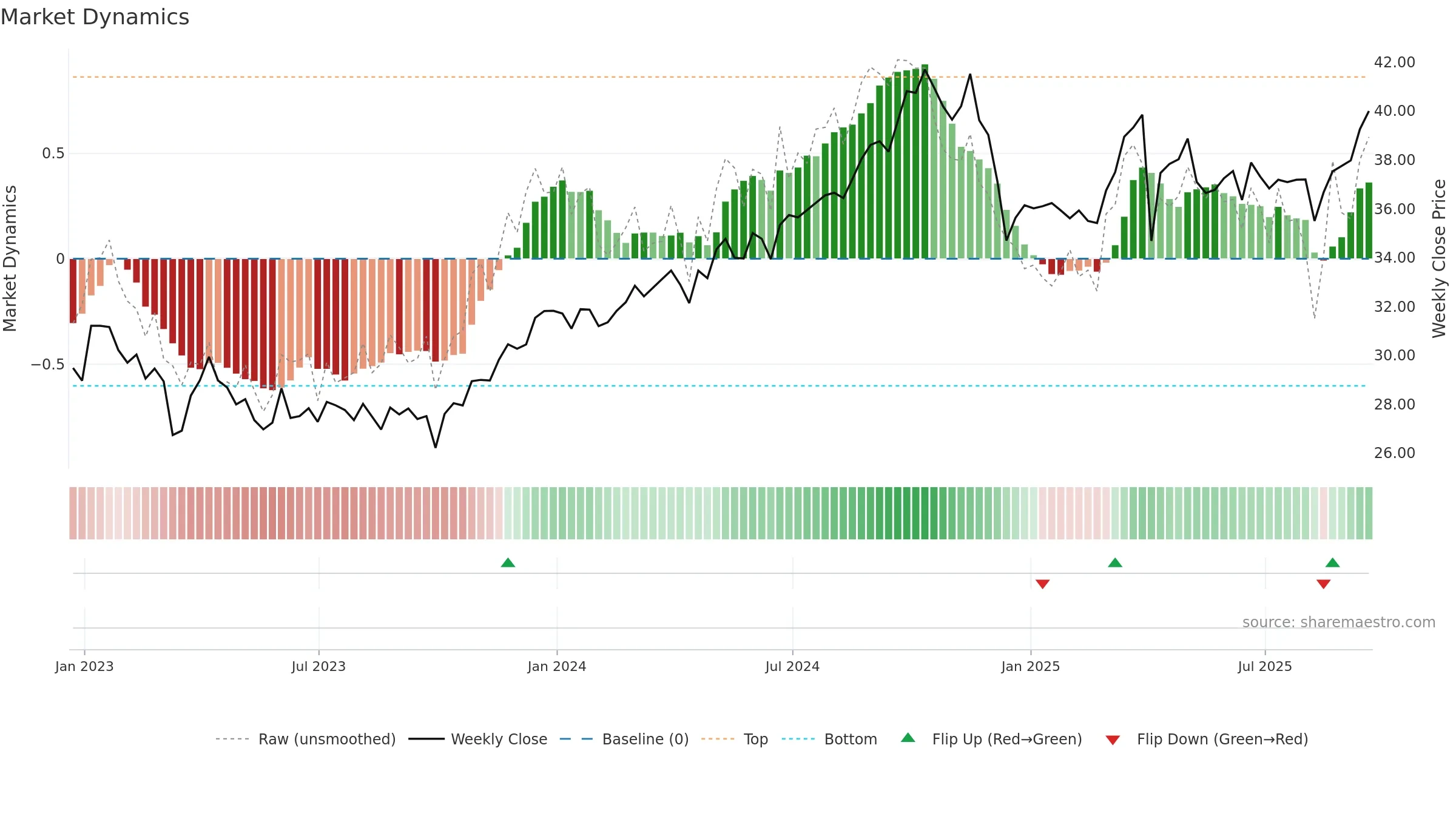Click the 34.00 price axis tick
This screenshot has width=1456, height=819.
tap(1395, 257)
